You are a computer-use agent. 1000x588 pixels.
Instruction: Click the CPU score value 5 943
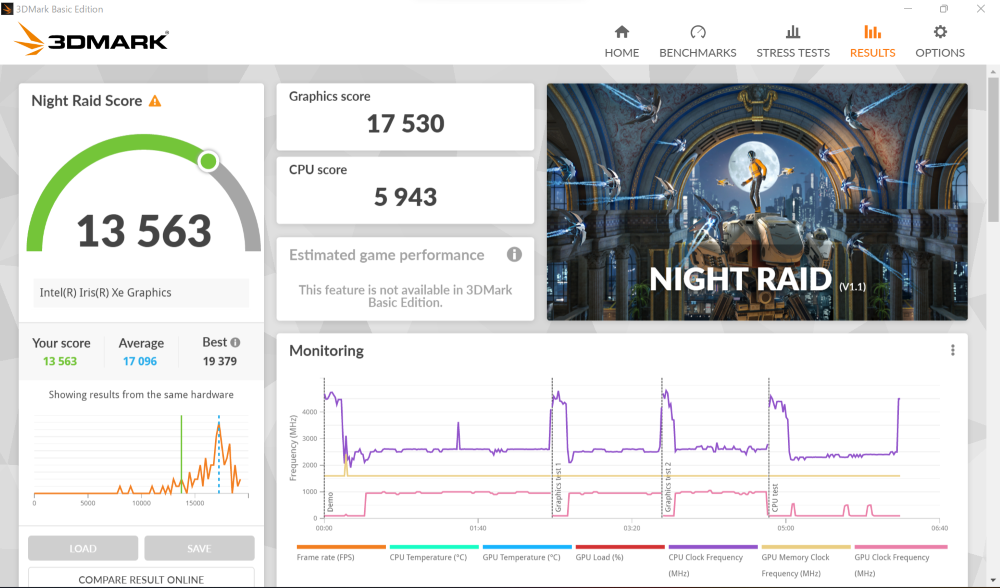pyautogui.click(x=405, y=197)
